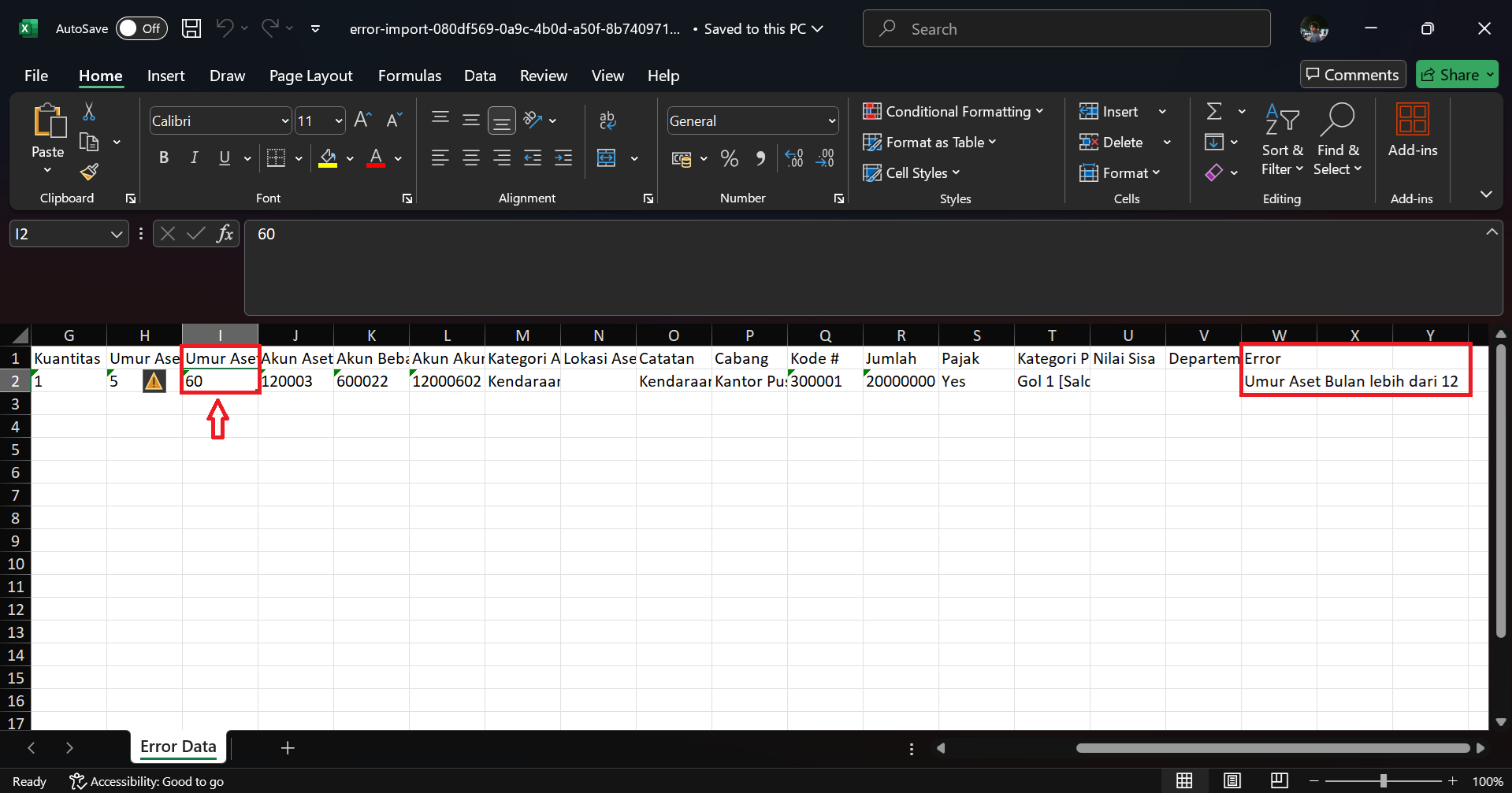Screen dimensions: 1512x793
Task: Click the Wrap Text icon
Action: click(607, 120)
